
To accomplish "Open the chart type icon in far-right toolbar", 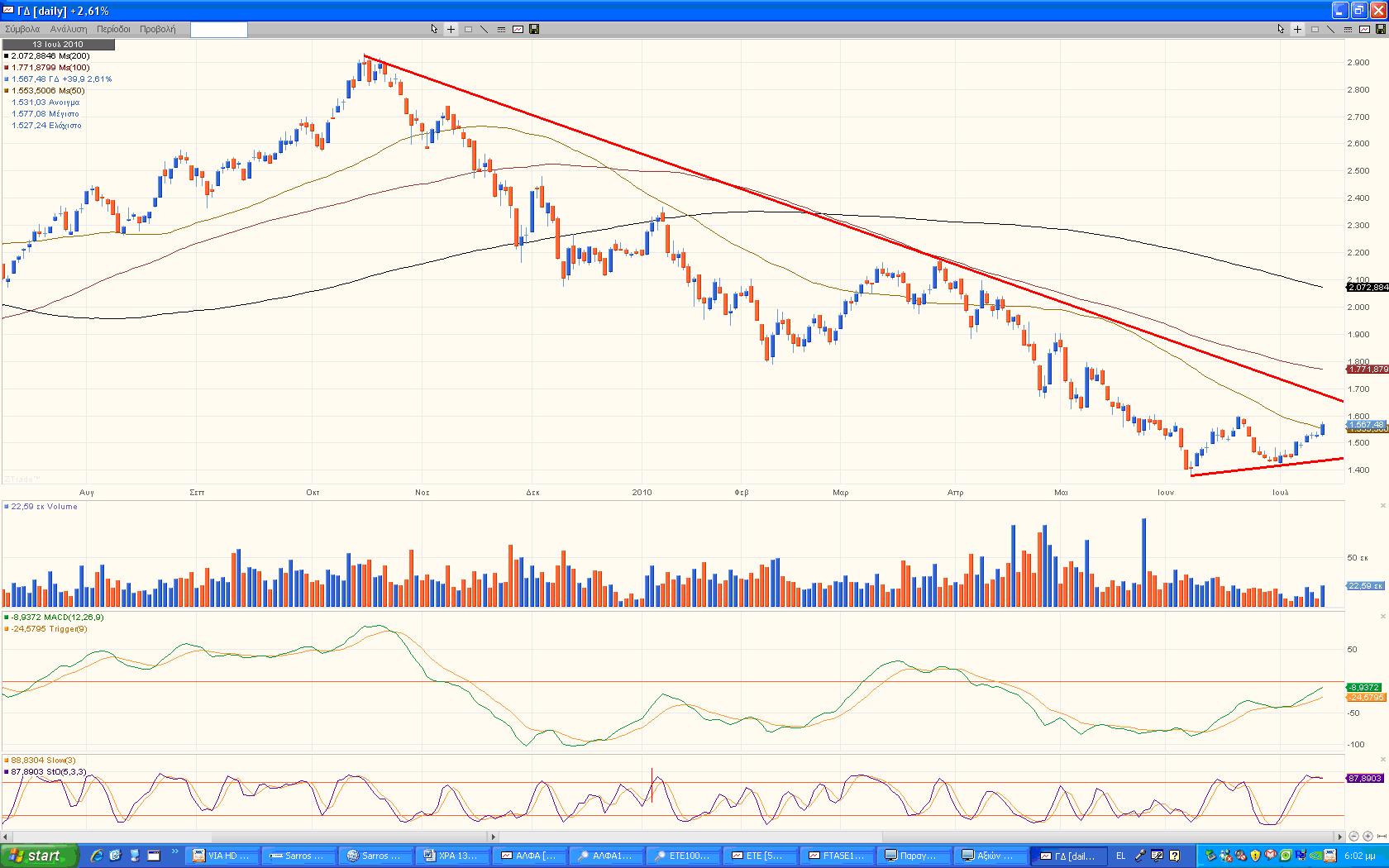I will point(1364,29).
